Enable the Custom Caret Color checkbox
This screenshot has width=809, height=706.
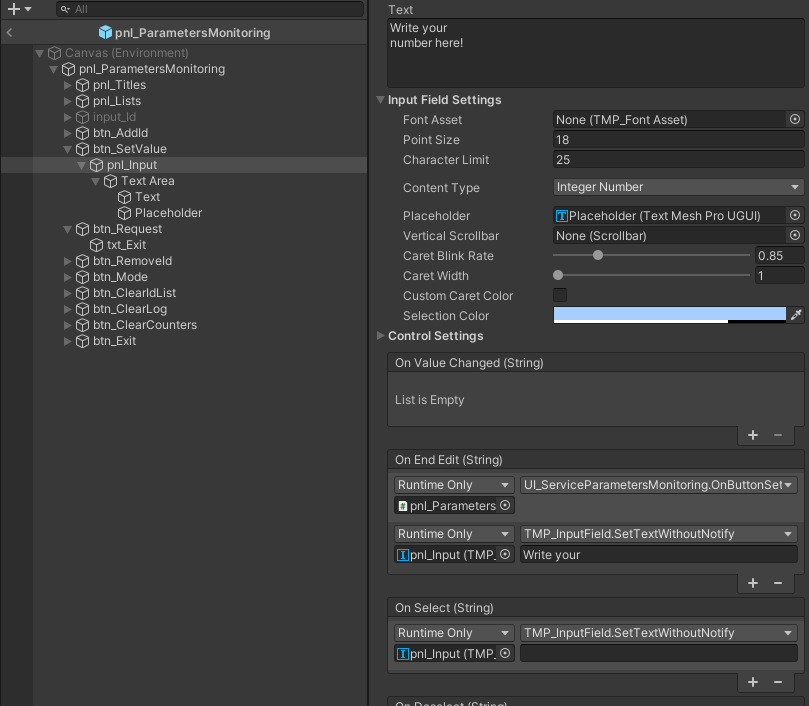(560, 295)
